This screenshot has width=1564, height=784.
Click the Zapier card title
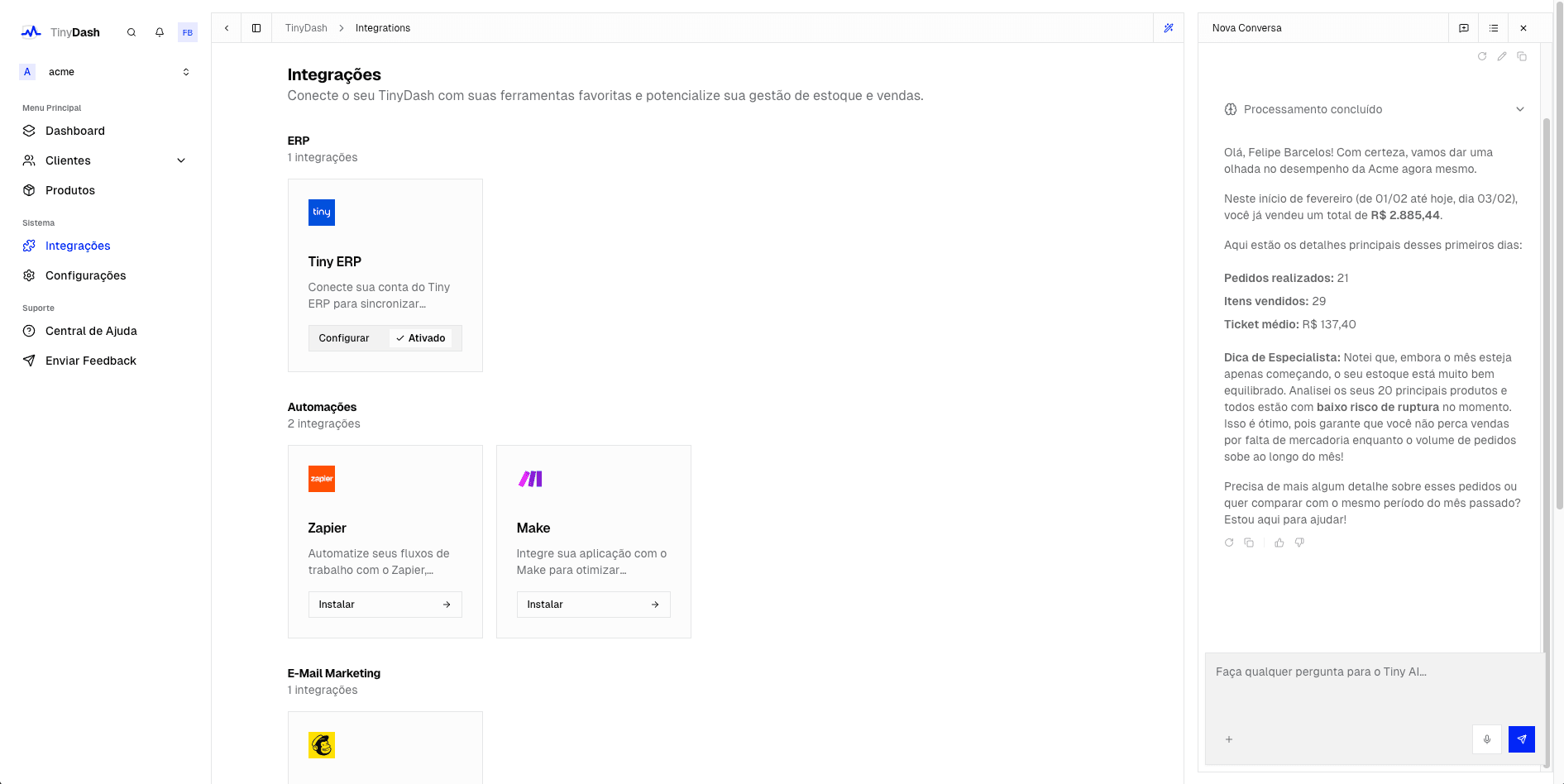328,528
